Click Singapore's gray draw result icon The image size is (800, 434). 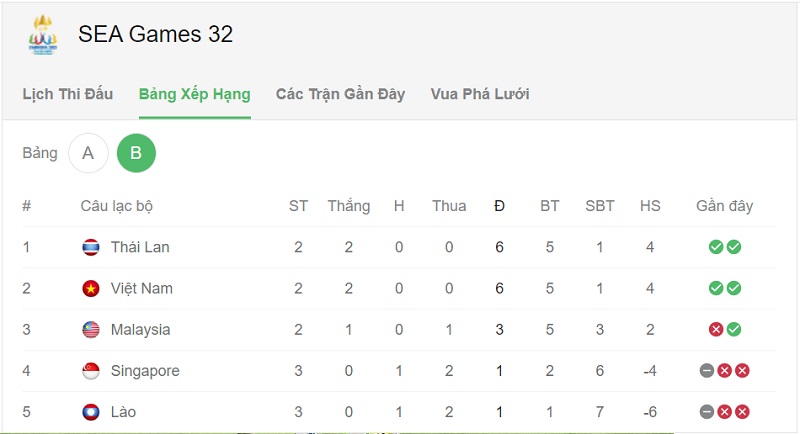(707, 371)
